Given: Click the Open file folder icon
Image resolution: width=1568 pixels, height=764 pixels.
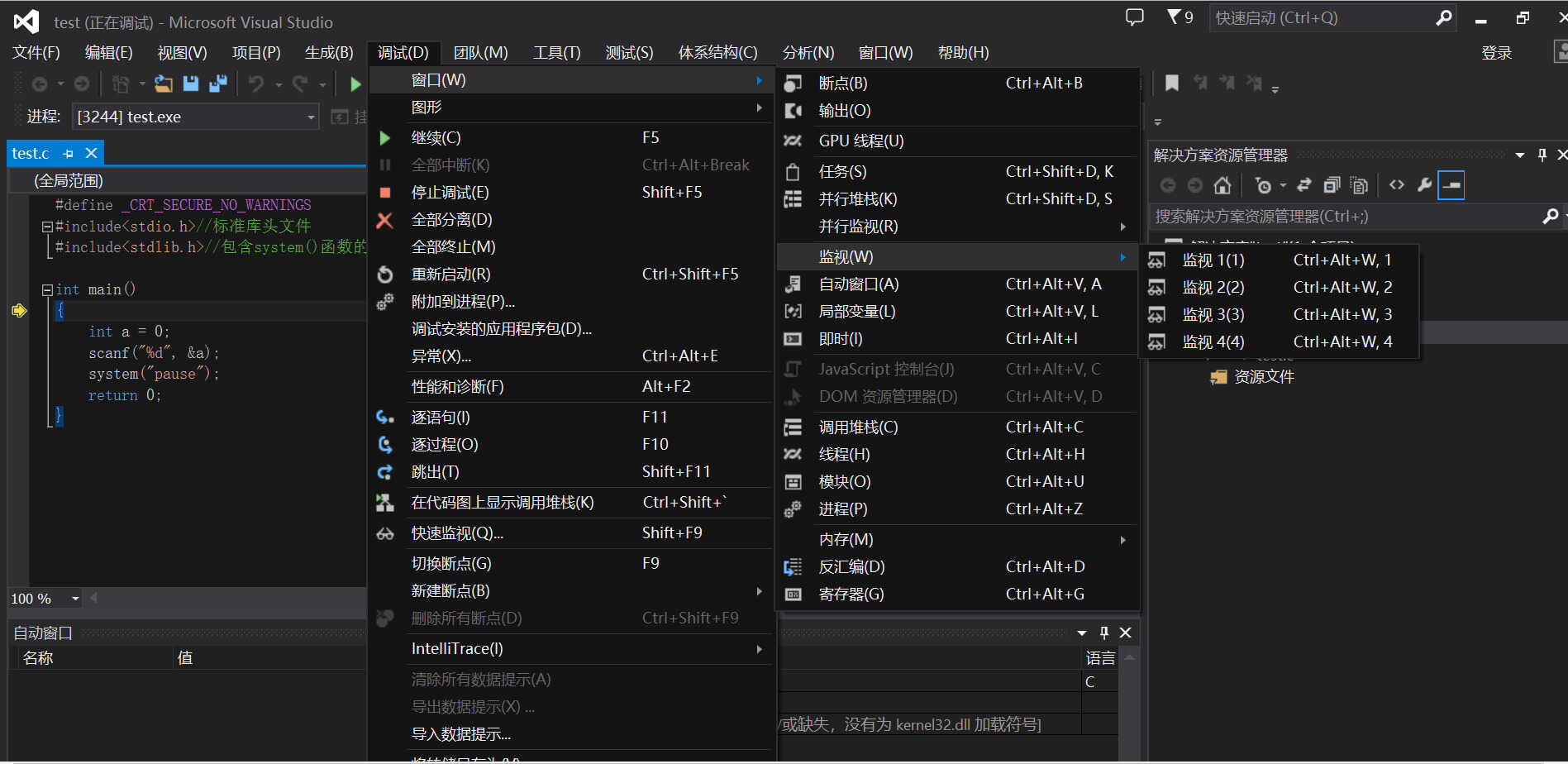Looking at the screenshot, I should pos(164,84).
